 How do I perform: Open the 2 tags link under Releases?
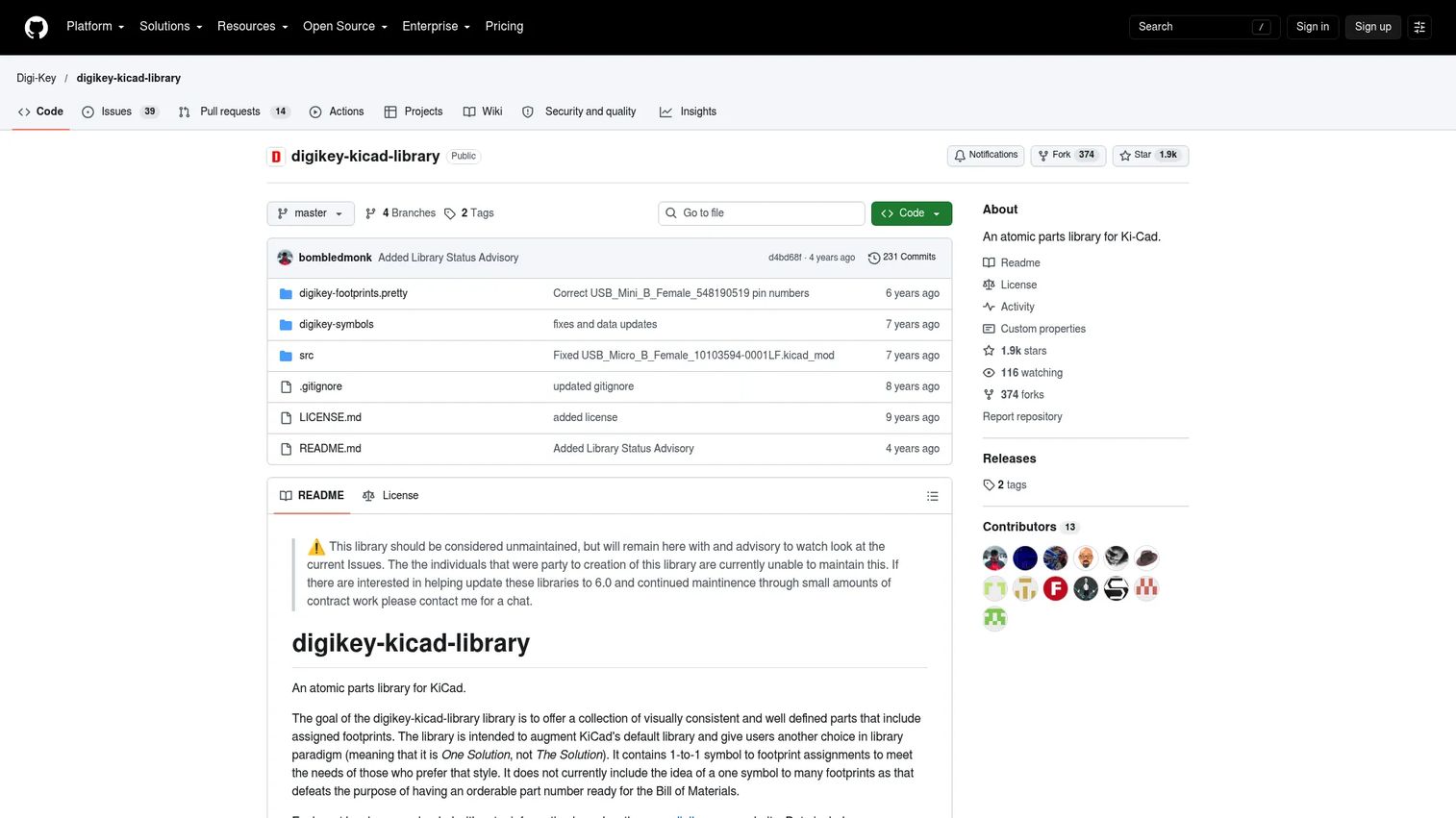pyautogui.click(x=1005, y=485)
